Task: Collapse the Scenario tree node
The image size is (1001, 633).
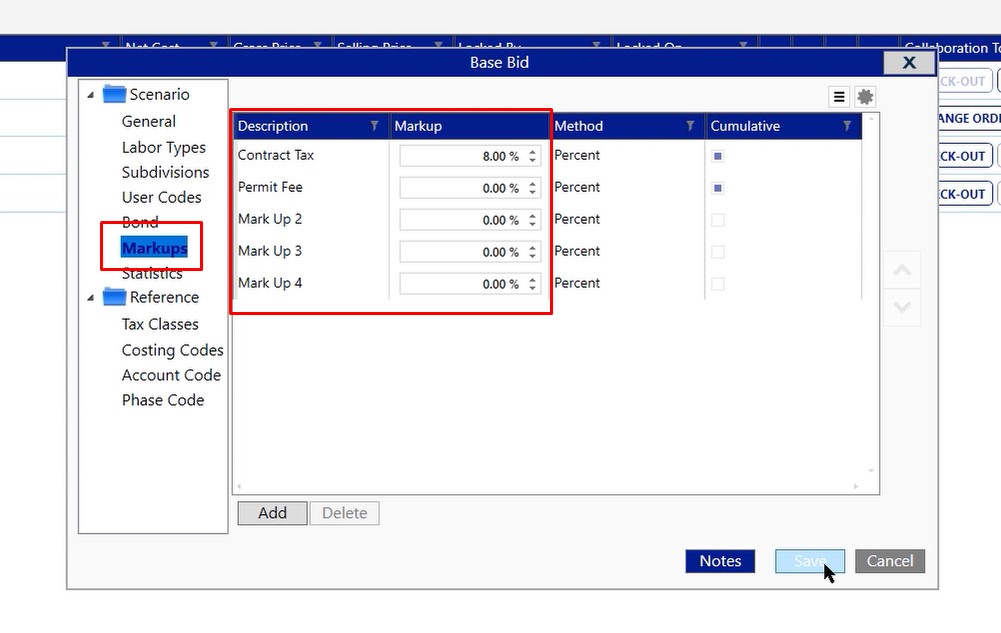Action: 92,96
